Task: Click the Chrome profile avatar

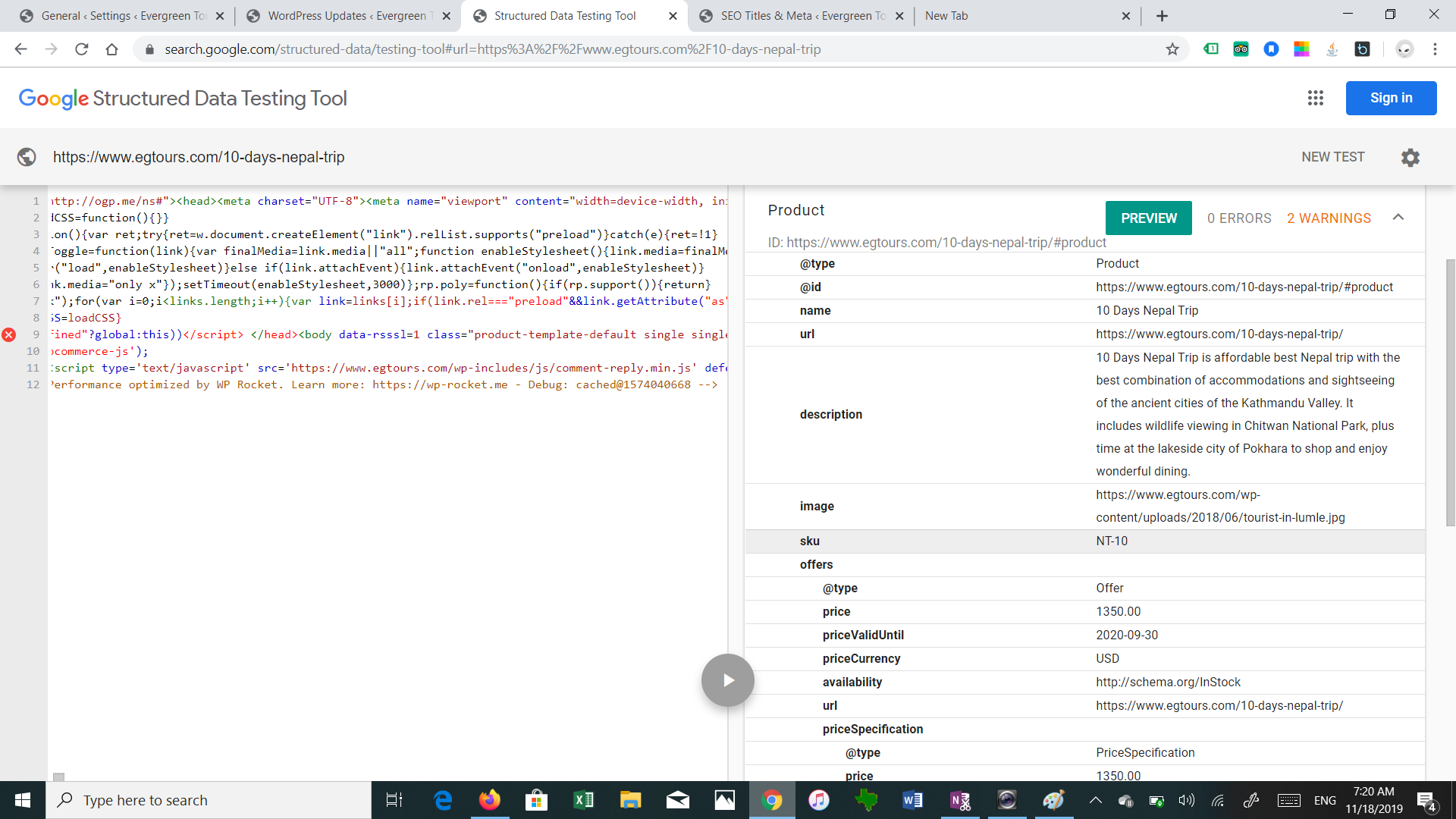Action: tap(1404, 49)
